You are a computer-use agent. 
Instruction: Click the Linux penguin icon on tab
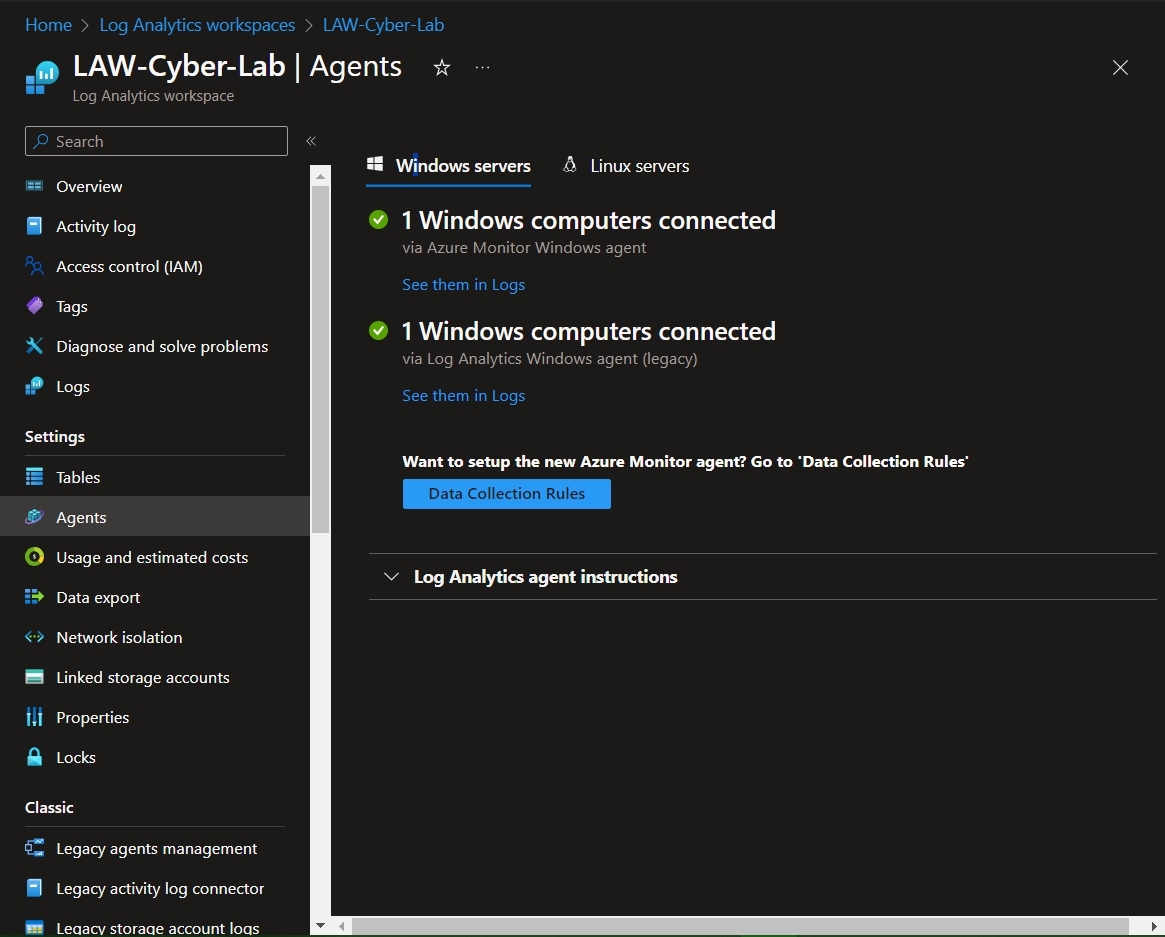[x=570, y=165]
